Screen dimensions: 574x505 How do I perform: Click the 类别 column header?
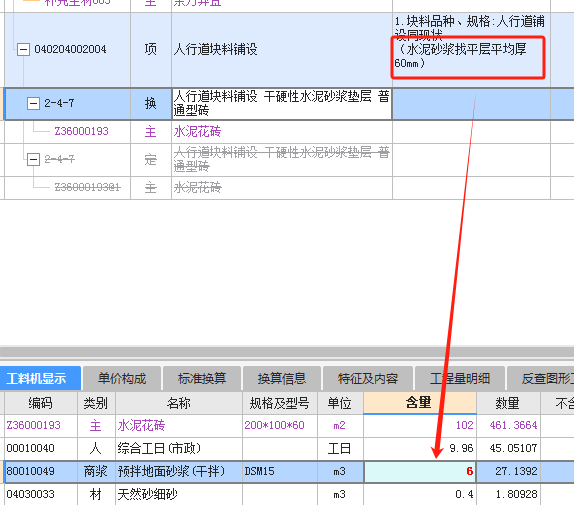[x=96, y=403]
